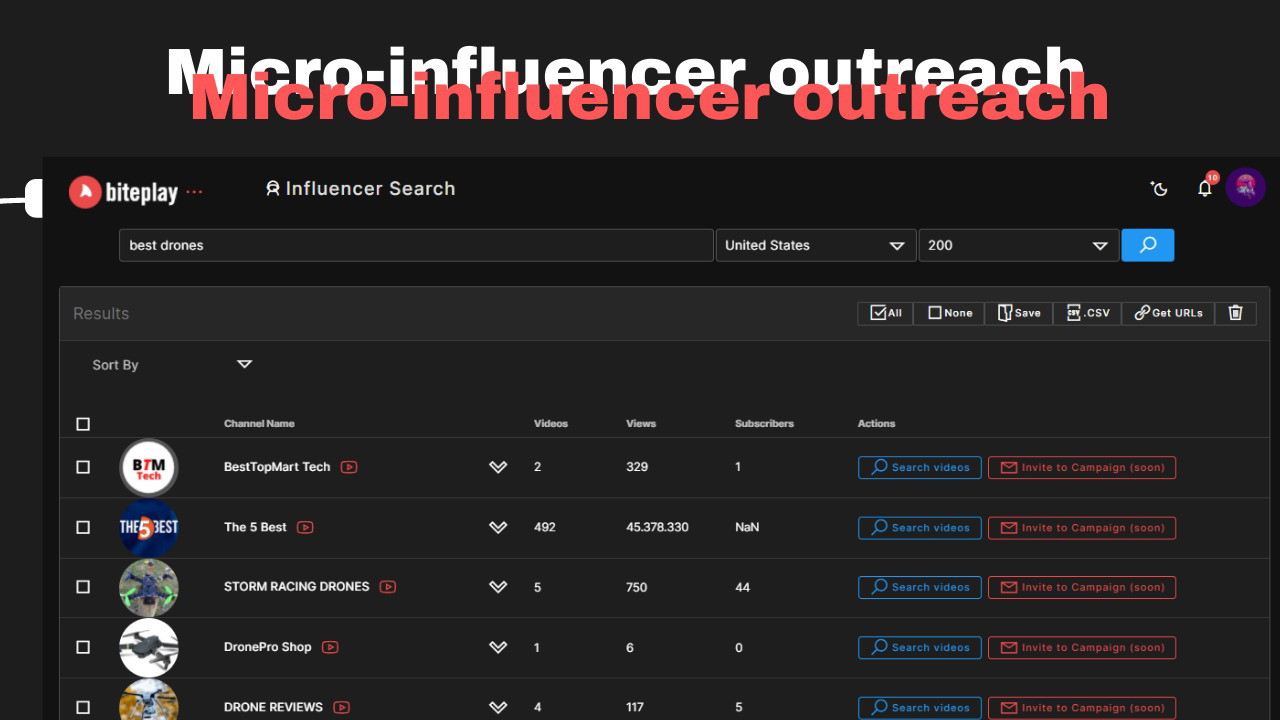
Task: Open the 200 results count dropdown
Action: click(x=1017, y=245)
